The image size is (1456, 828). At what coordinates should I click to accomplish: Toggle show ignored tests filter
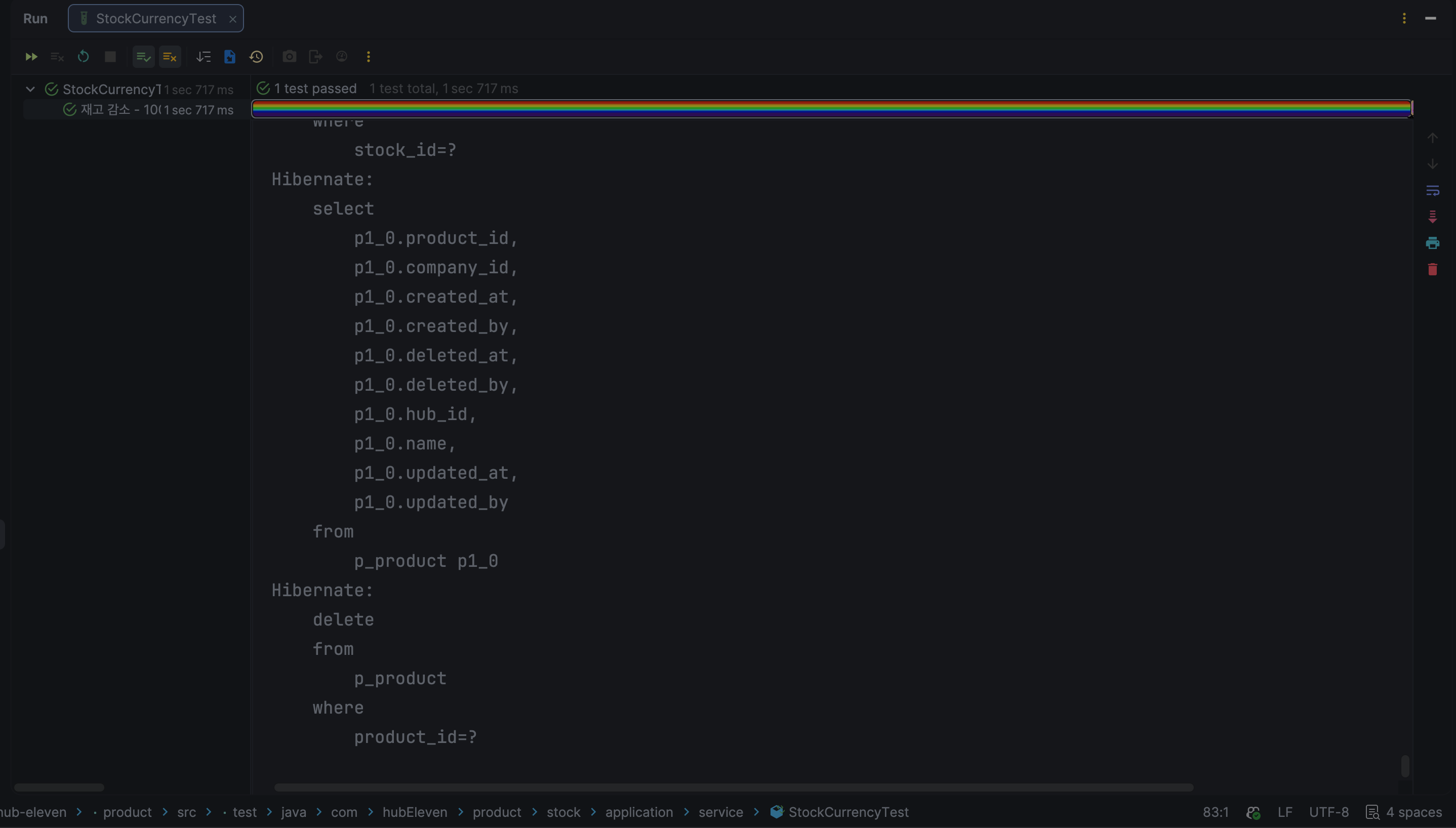170,57
